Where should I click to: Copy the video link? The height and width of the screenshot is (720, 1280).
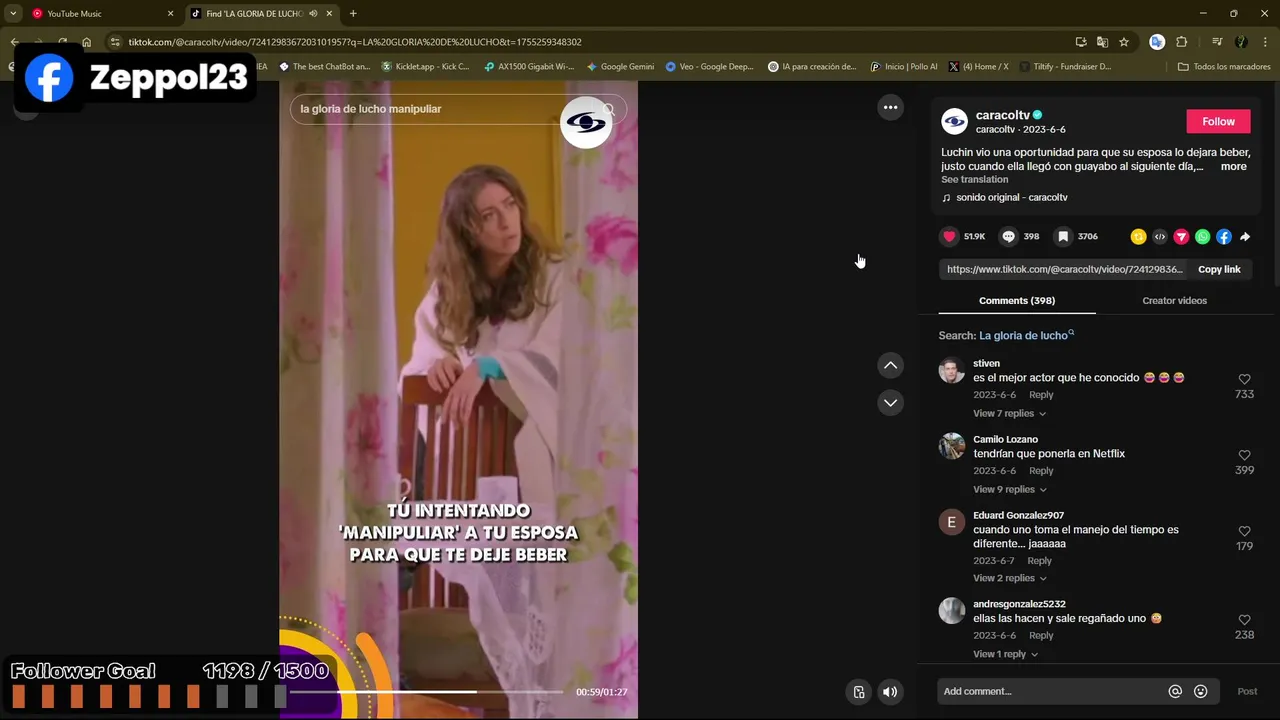1219,269
